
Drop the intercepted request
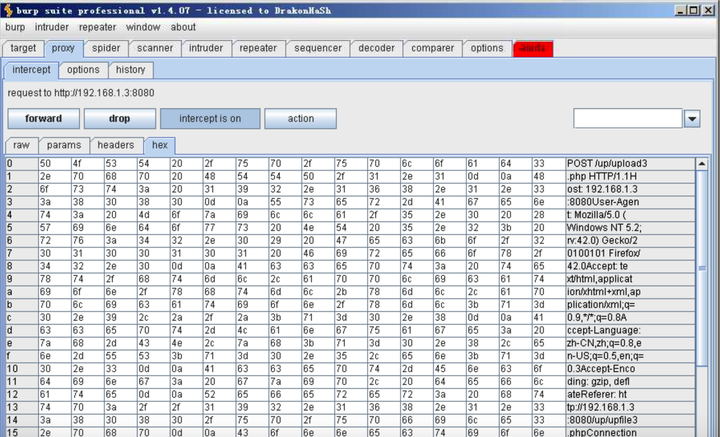click(x=119, y=118)
